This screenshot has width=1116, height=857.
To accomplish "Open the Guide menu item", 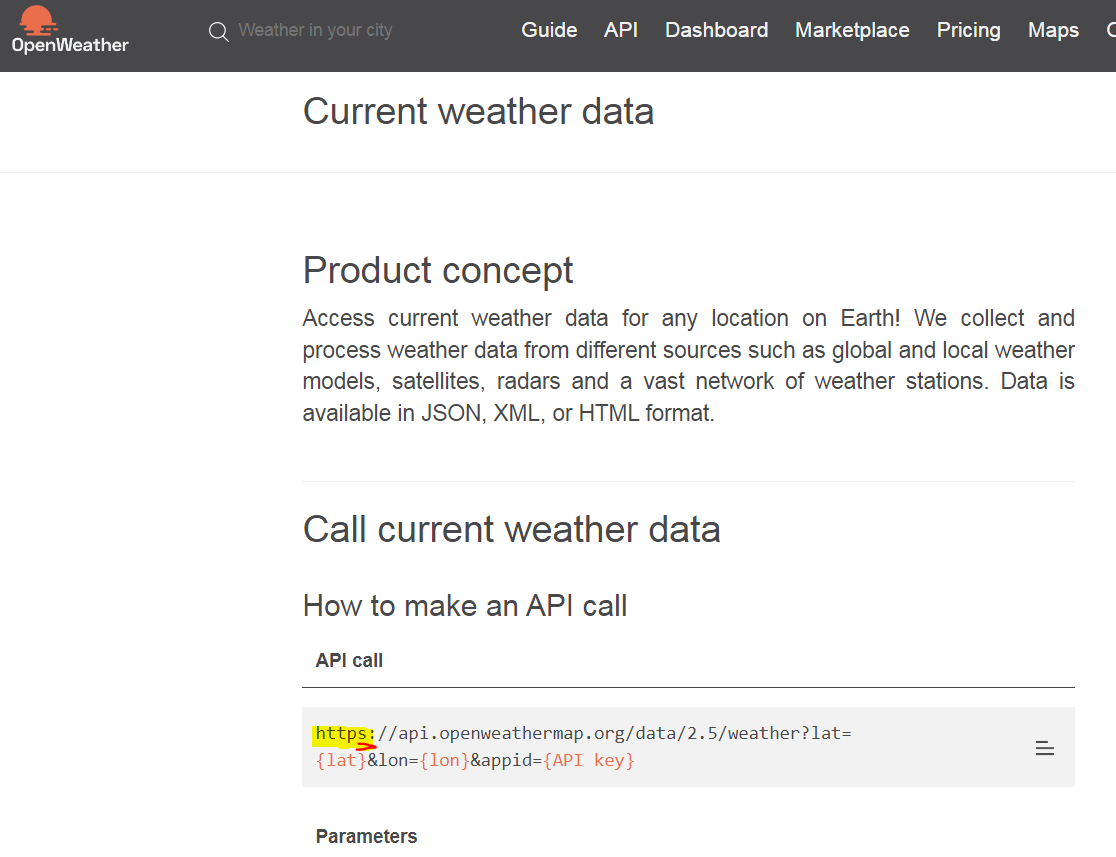I will point(549,31).
